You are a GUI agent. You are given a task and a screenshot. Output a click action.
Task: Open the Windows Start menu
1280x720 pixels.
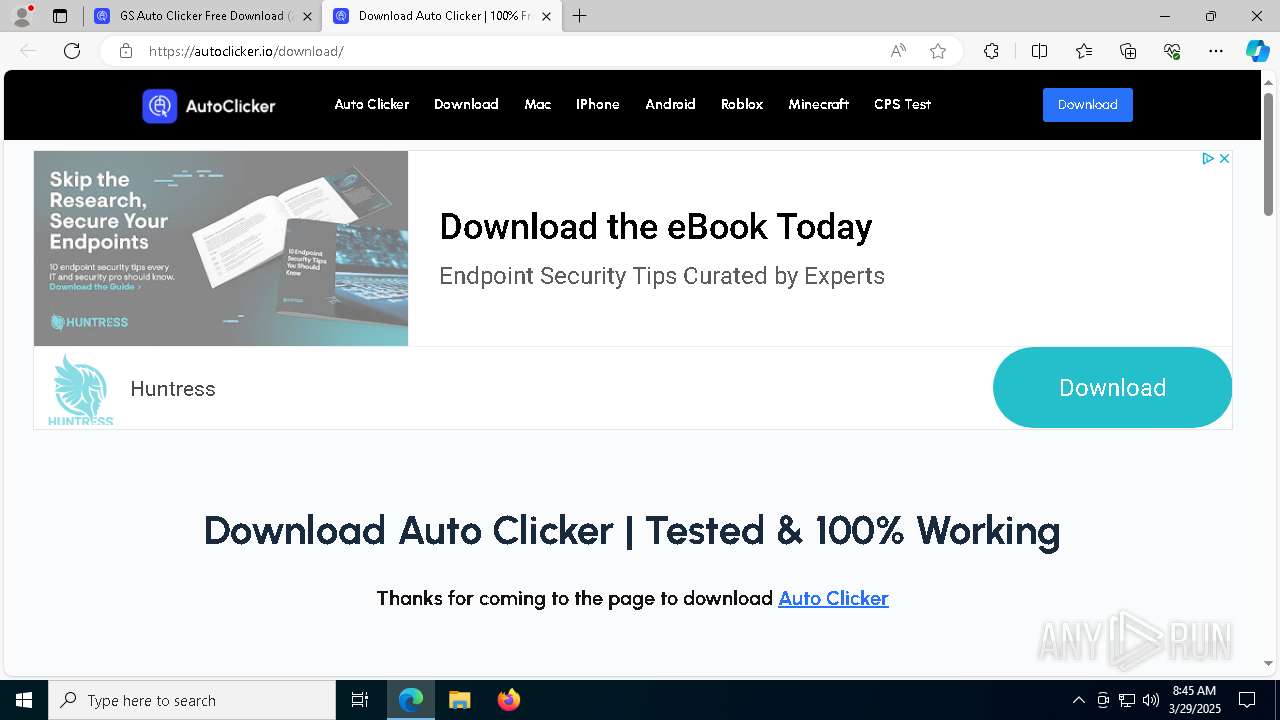pyautogui.click(x=24, y=700)
